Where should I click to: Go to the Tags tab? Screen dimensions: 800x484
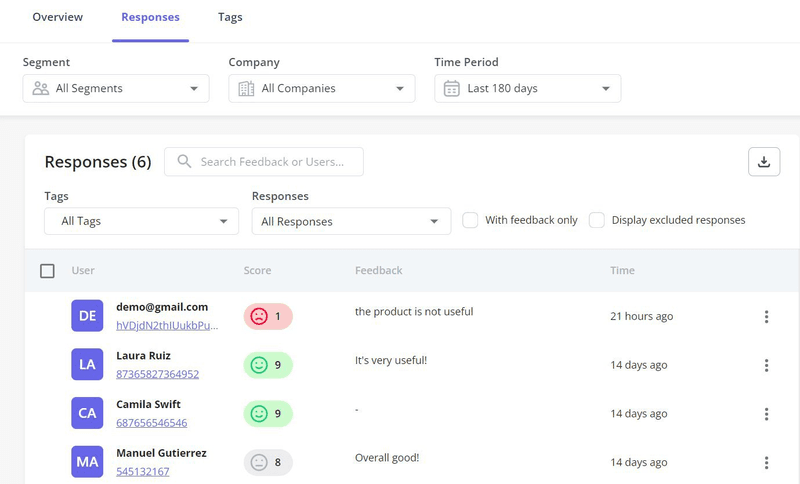230,17
